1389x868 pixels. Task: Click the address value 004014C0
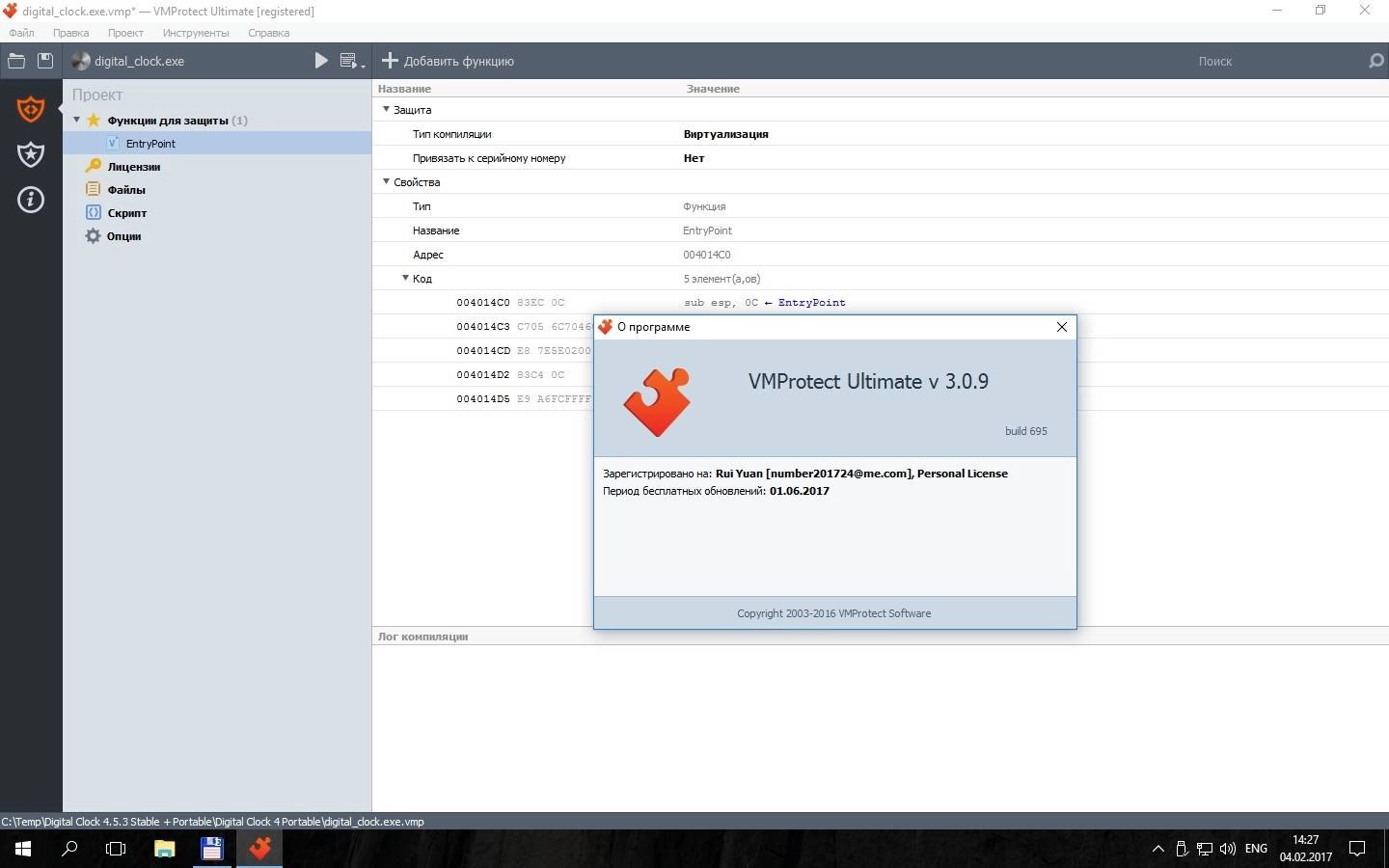click(707, 255)
